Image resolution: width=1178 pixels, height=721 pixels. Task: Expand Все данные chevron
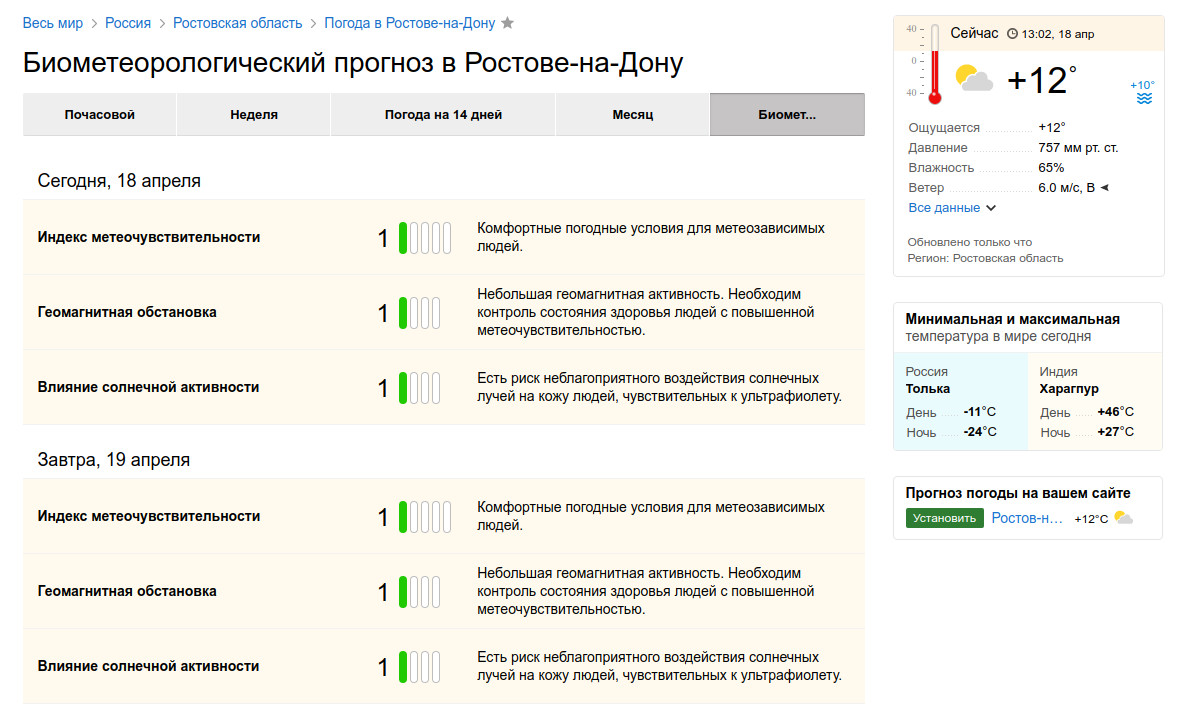(x=991, y=208)
